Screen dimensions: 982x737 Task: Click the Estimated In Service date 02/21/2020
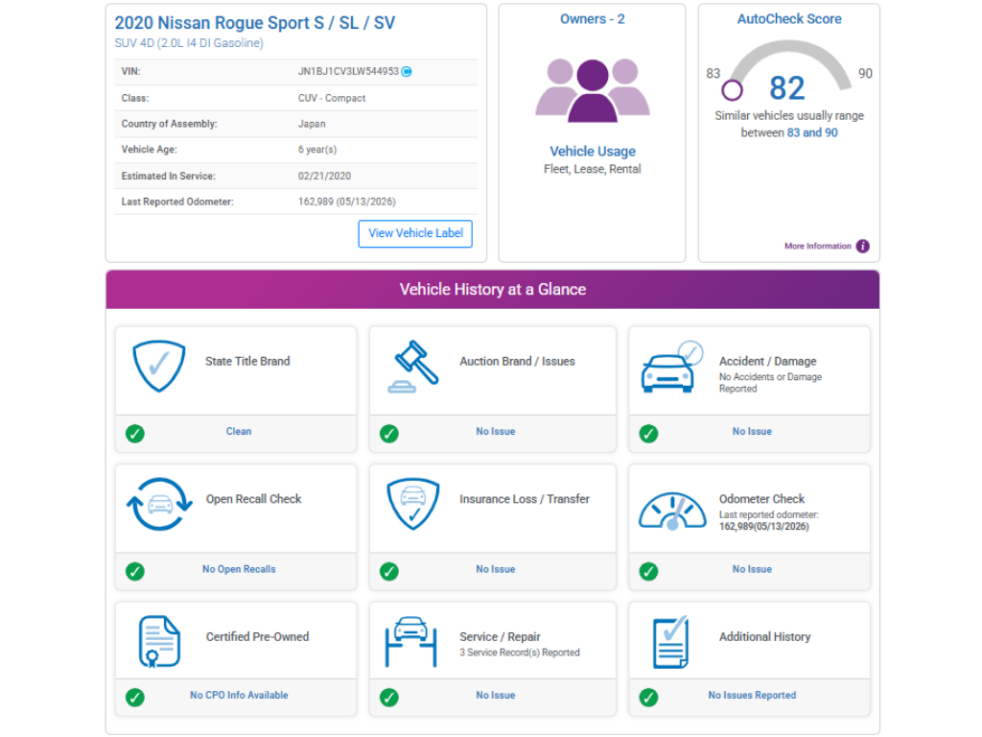coord(324,176)
